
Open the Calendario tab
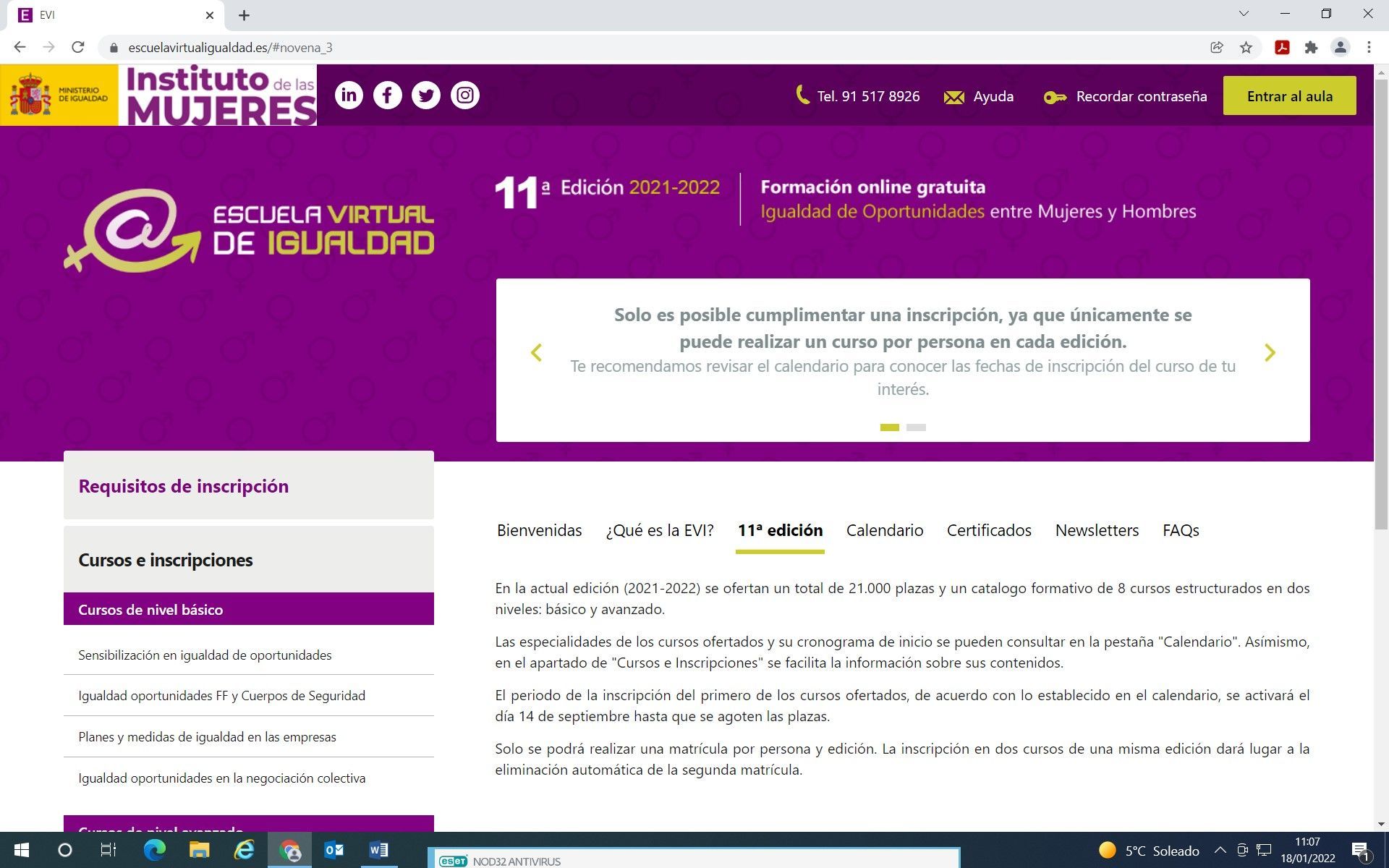pyautogui.click(x=885, y=530)
